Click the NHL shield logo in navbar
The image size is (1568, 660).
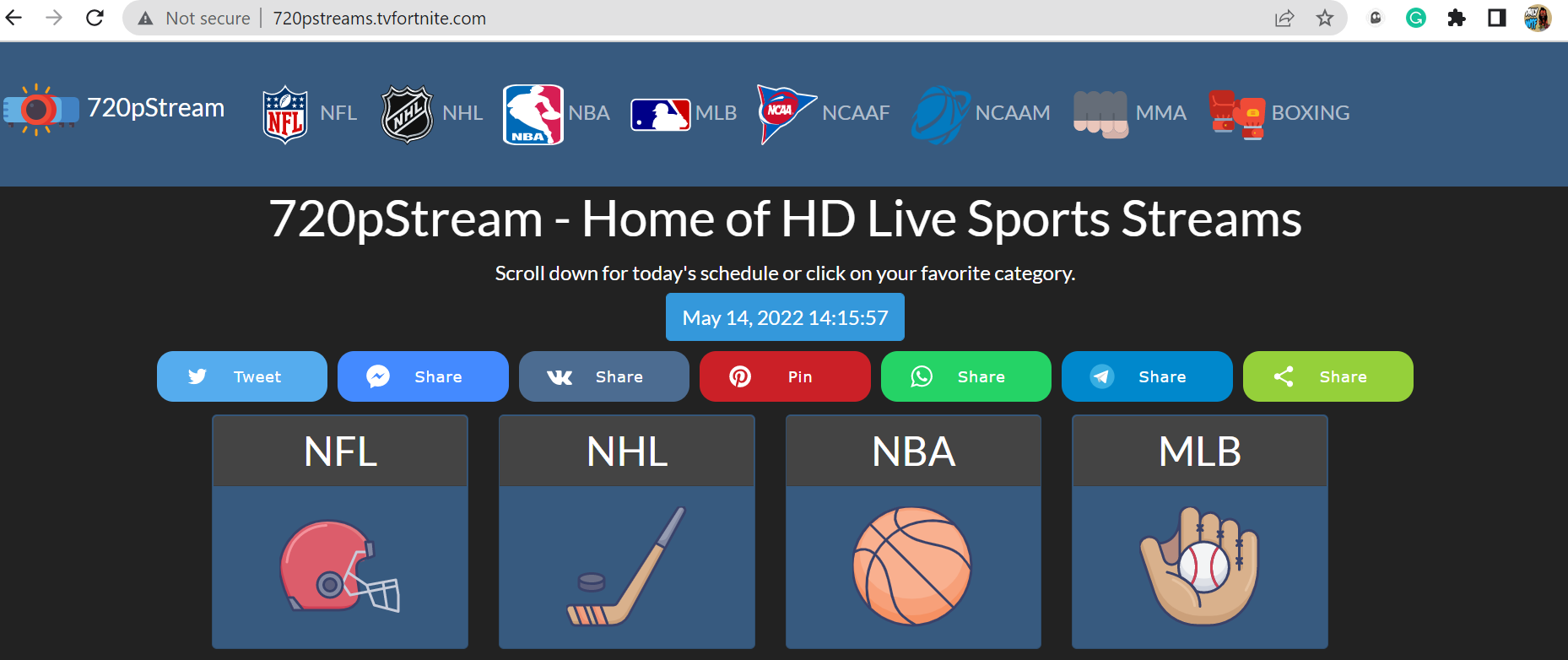[x=408, y=115]
